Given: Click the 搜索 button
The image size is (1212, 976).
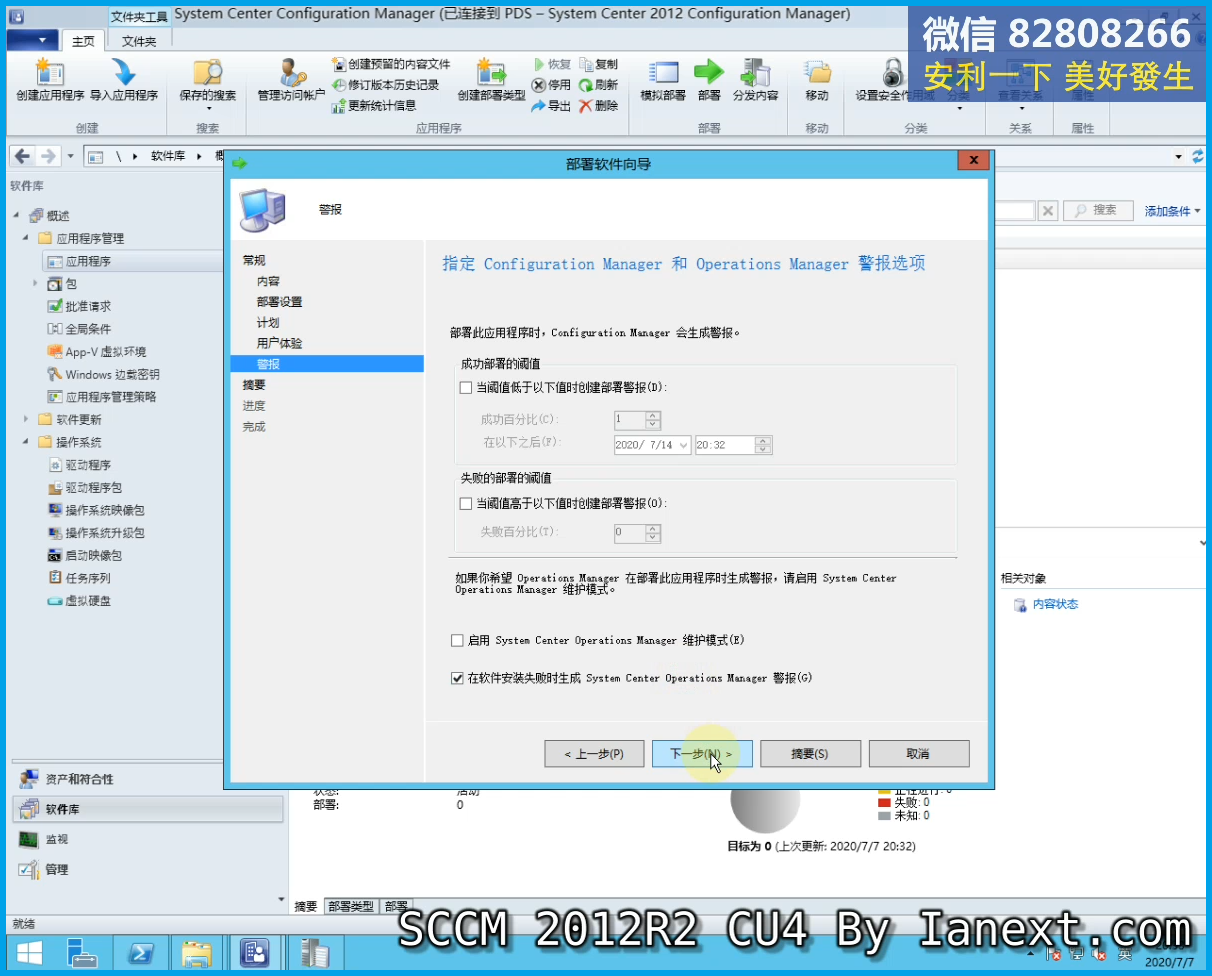Looking at the screenshot, I should click(1097, 211).
